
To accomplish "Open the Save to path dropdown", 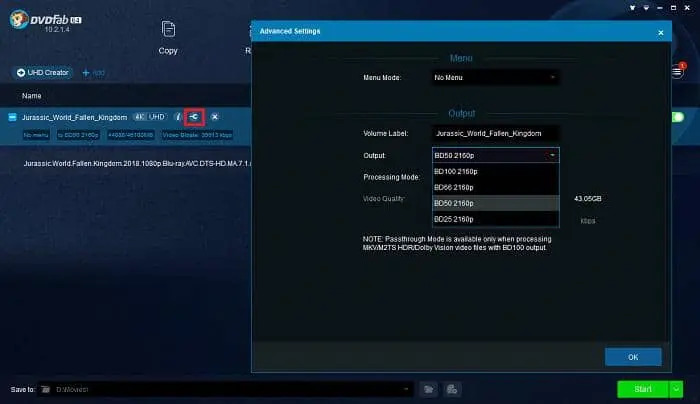I will coord(406,389).
